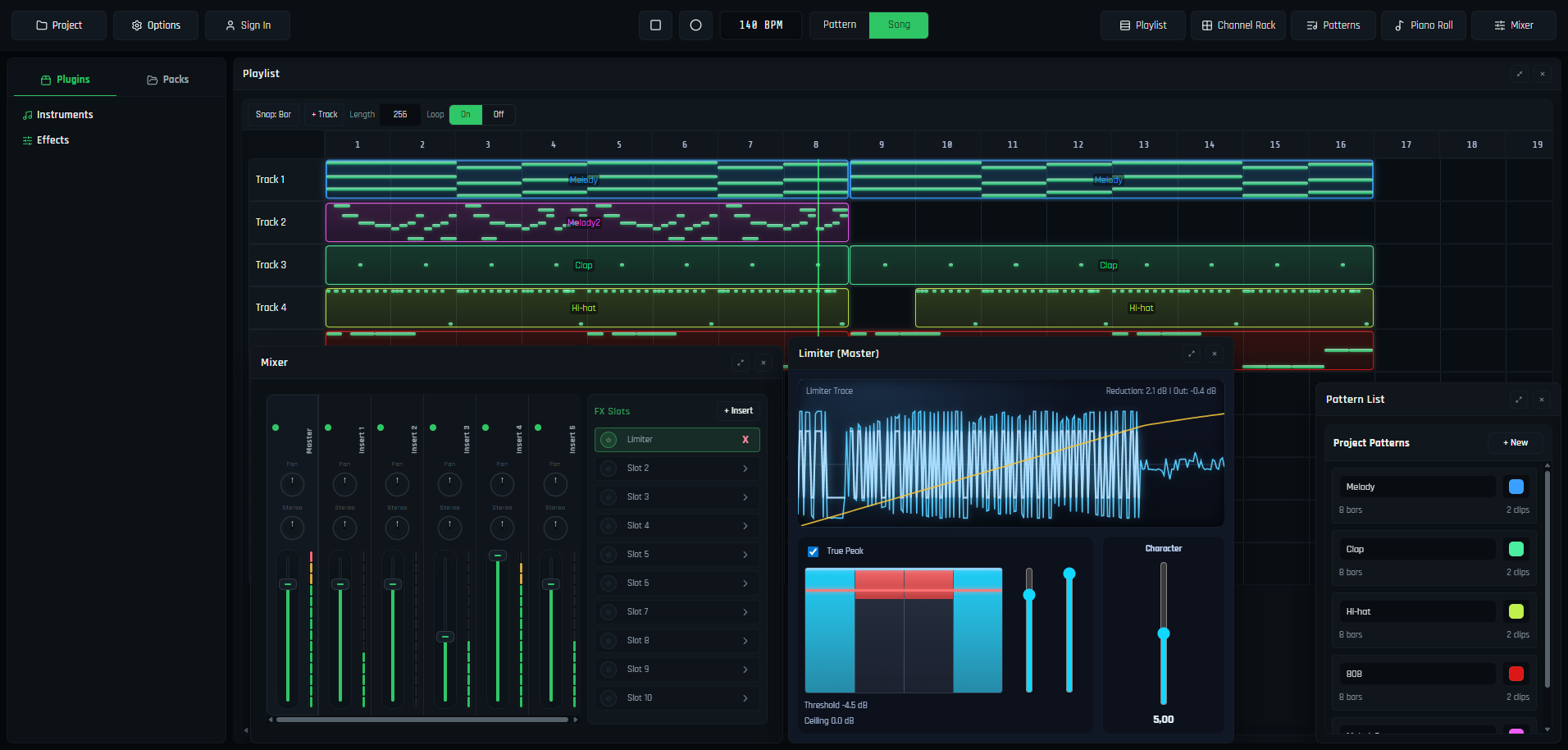The image size is (1568, 750).
Task: Toggle Insert 1 channel green enable dot
Action: pyautogui.click(x=328, y=428)
